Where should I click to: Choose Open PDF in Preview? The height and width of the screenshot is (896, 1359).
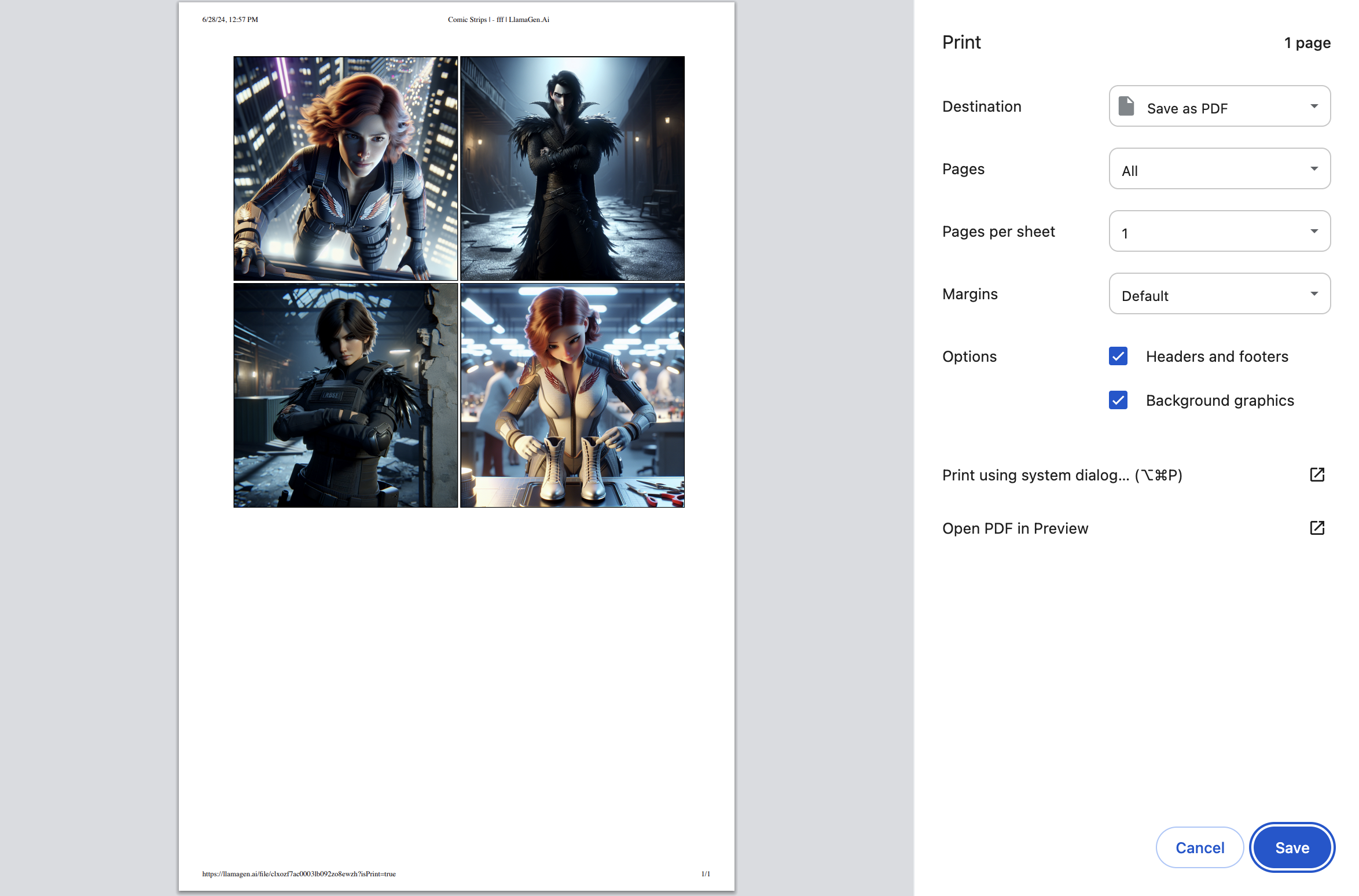point(1015,528)
